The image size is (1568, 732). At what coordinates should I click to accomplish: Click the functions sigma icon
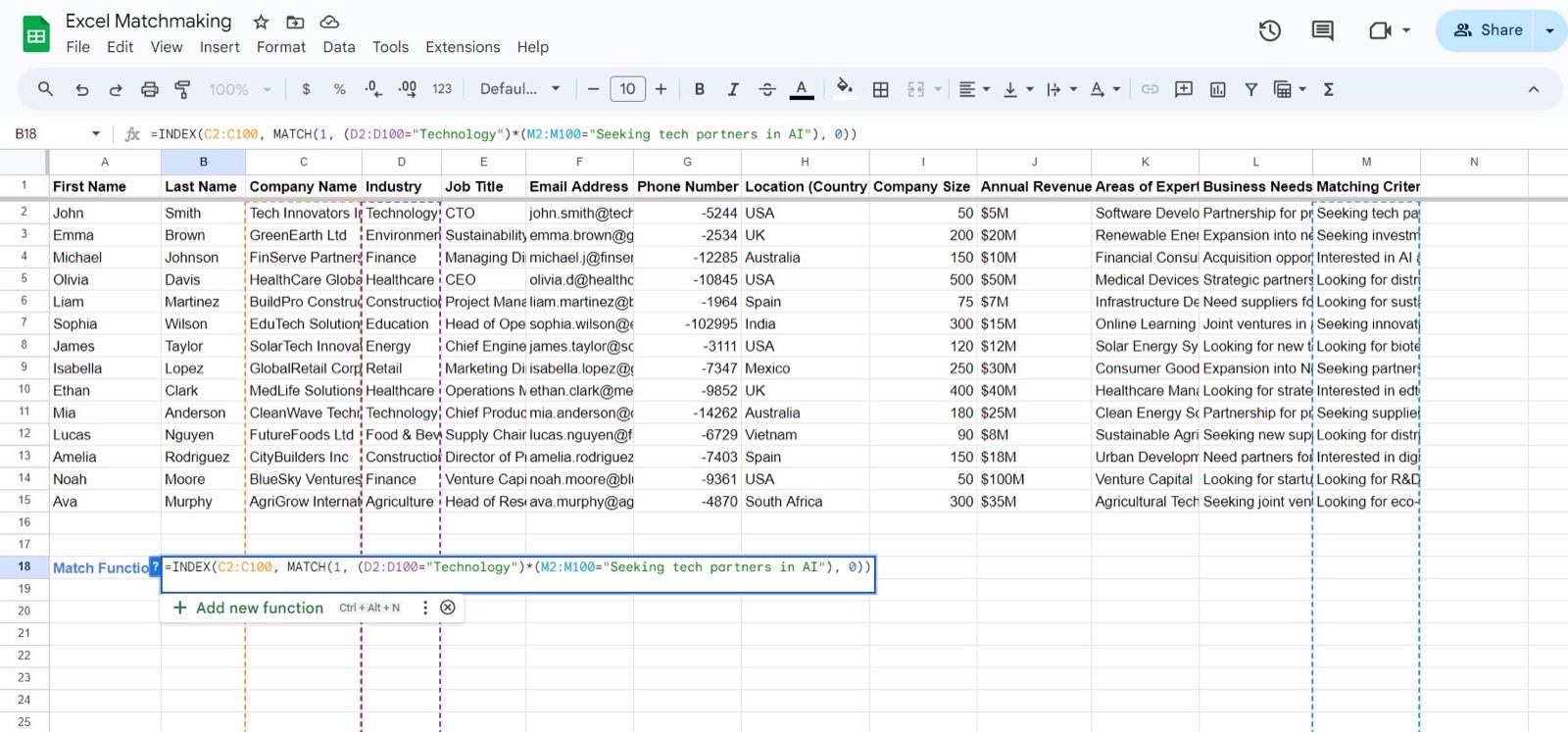point(1329,89)
